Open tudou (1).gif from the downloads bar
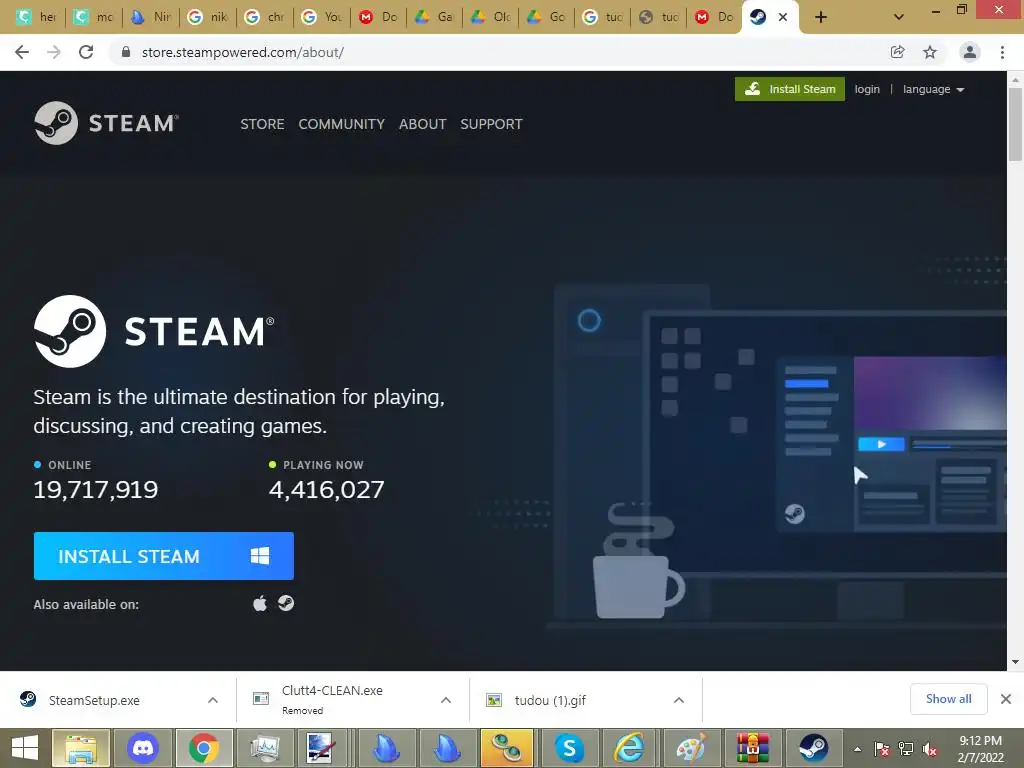Image resolution: width=1024 pixels, height=768 pixels. 550,700
